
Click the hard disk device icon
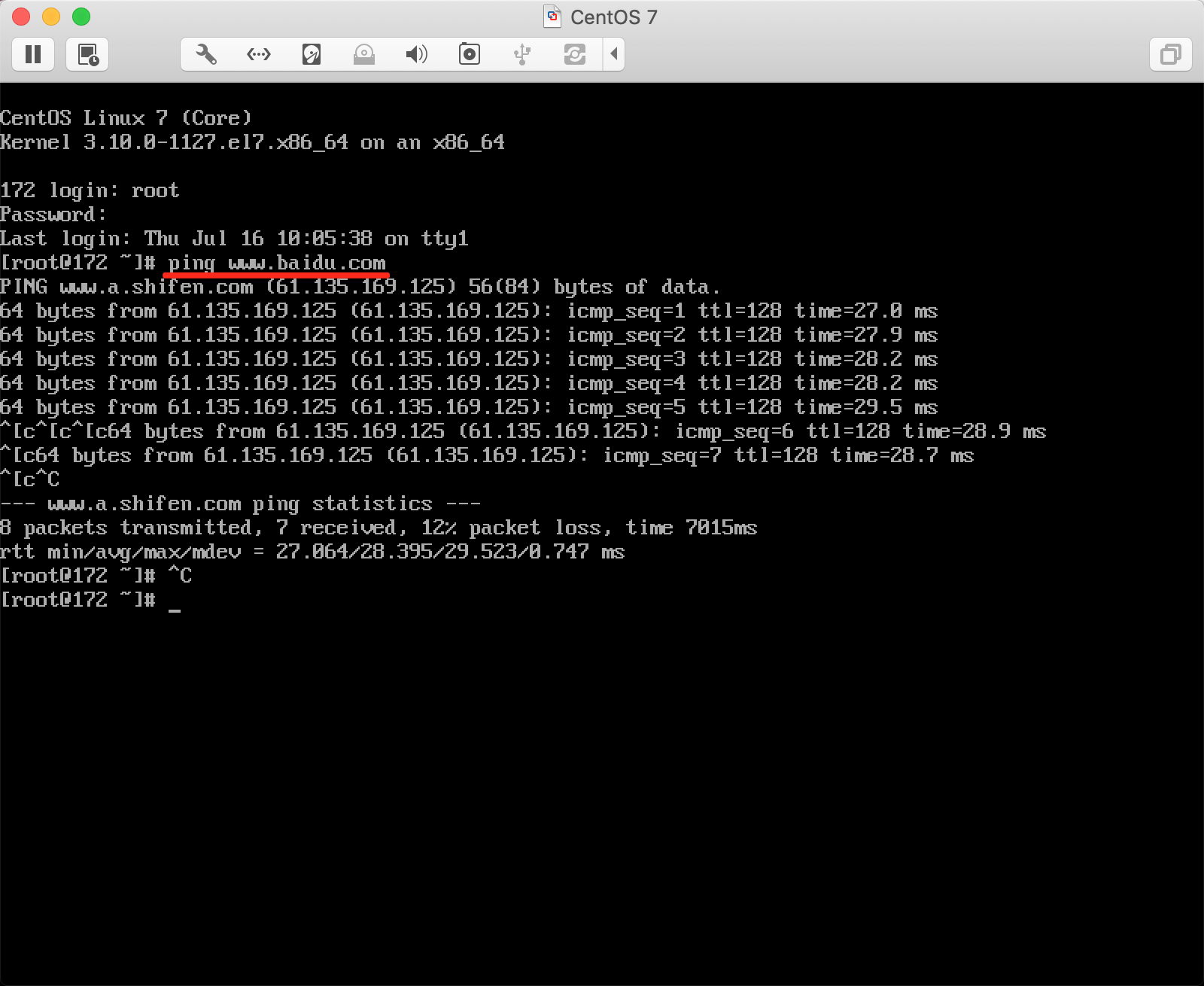click(312, 54)
